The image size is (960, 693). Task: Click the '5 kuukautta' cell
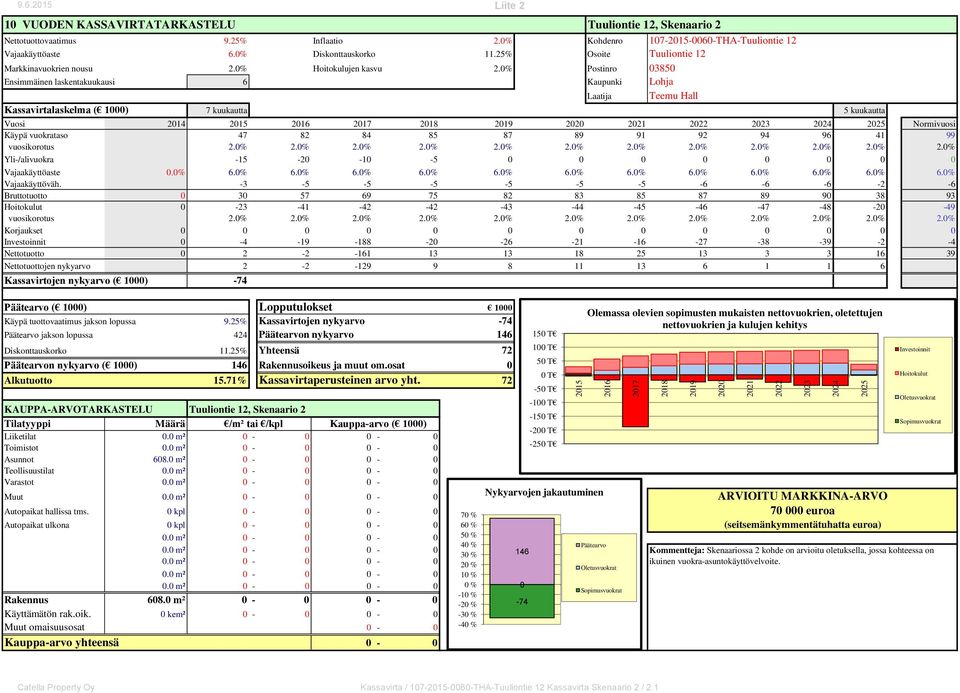click(860, 110)
